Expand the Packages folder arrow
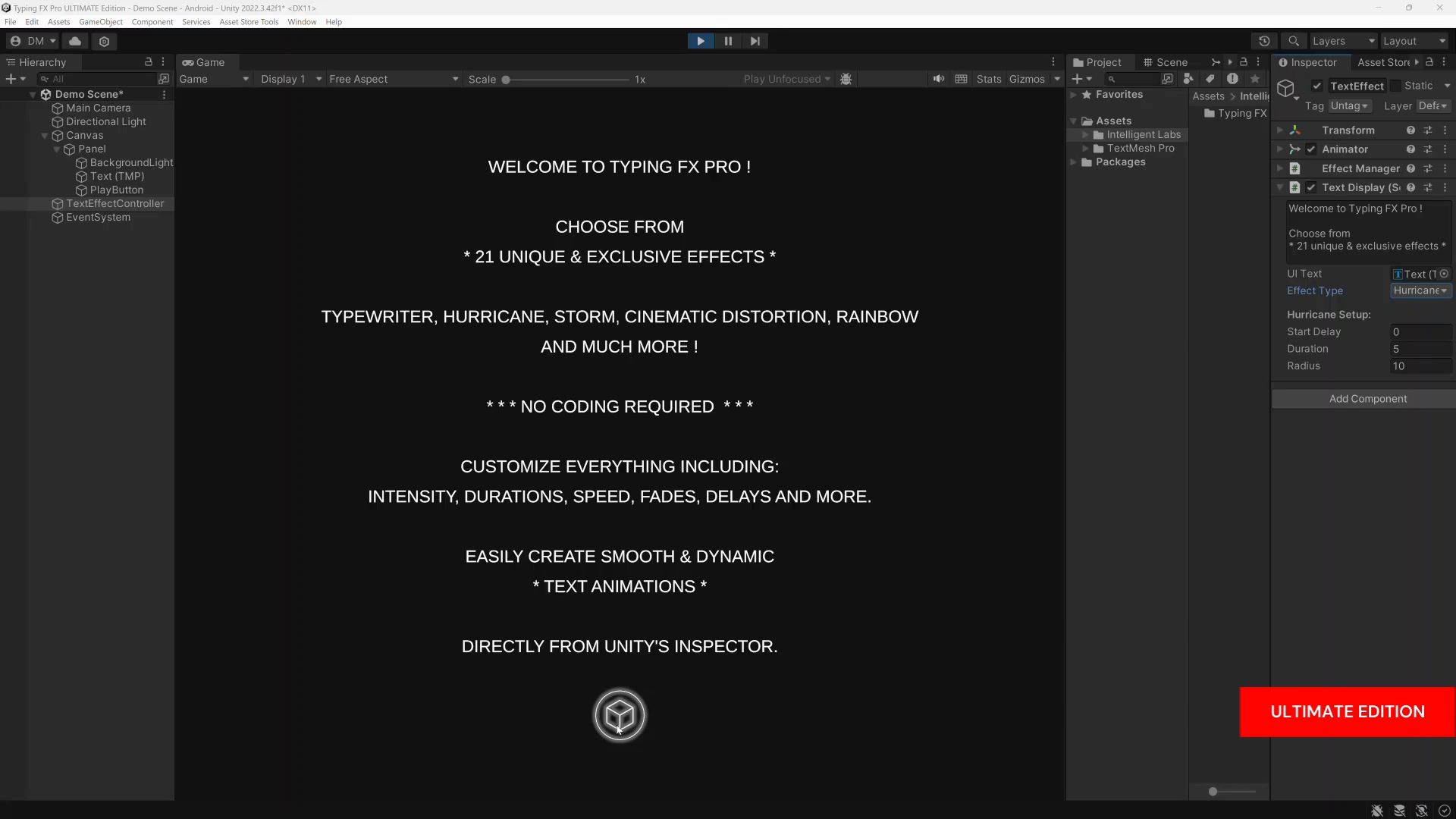1456x819 pixels. 1074,162
